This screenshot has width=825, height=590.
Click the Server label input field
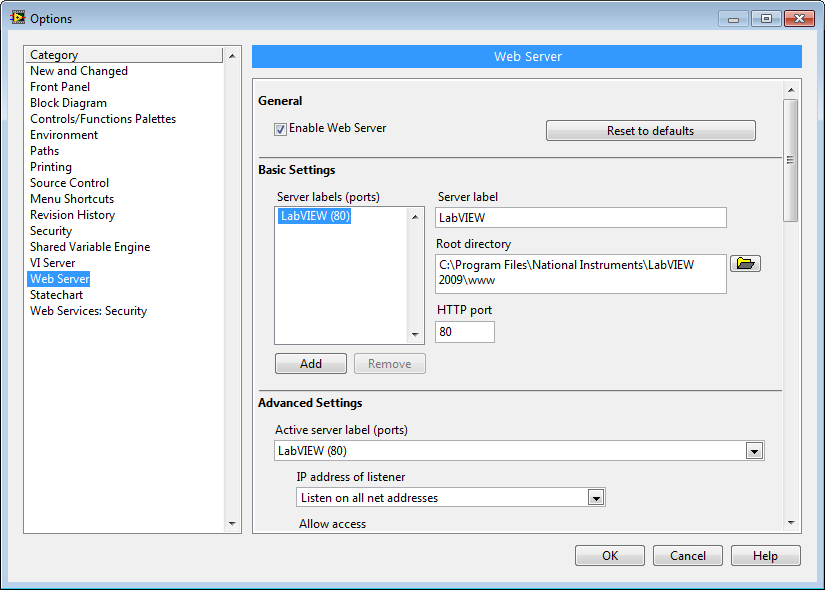pos(581,218)
